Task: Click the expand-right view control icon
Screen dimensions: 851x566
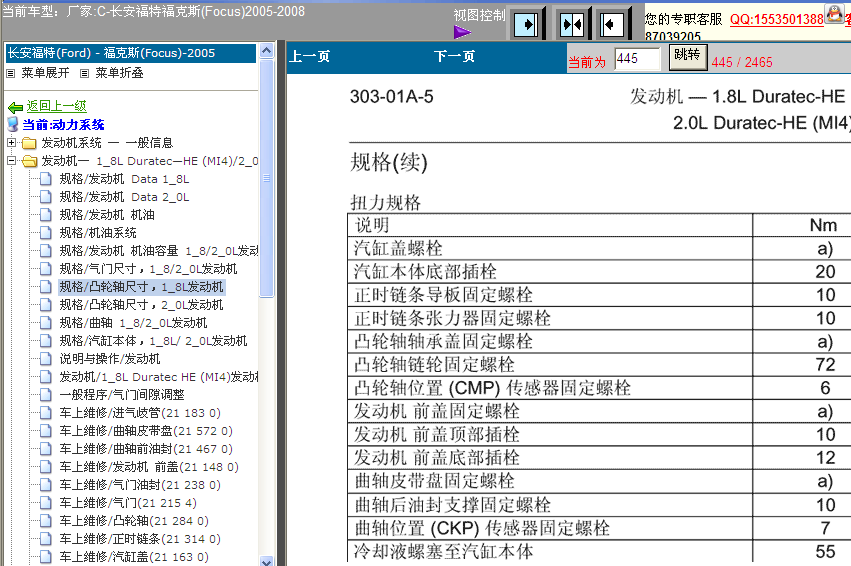Action: [x=526, y=24]
